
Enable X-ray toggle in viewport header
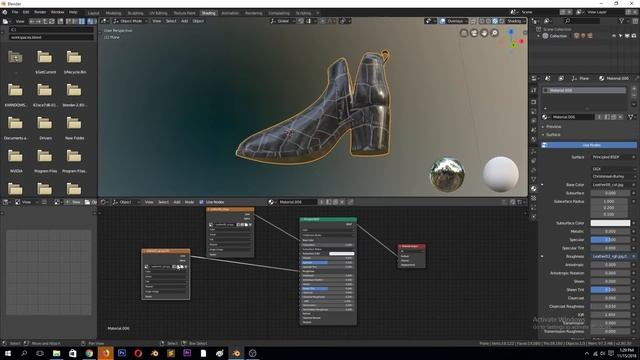click(x=473, y=21)
